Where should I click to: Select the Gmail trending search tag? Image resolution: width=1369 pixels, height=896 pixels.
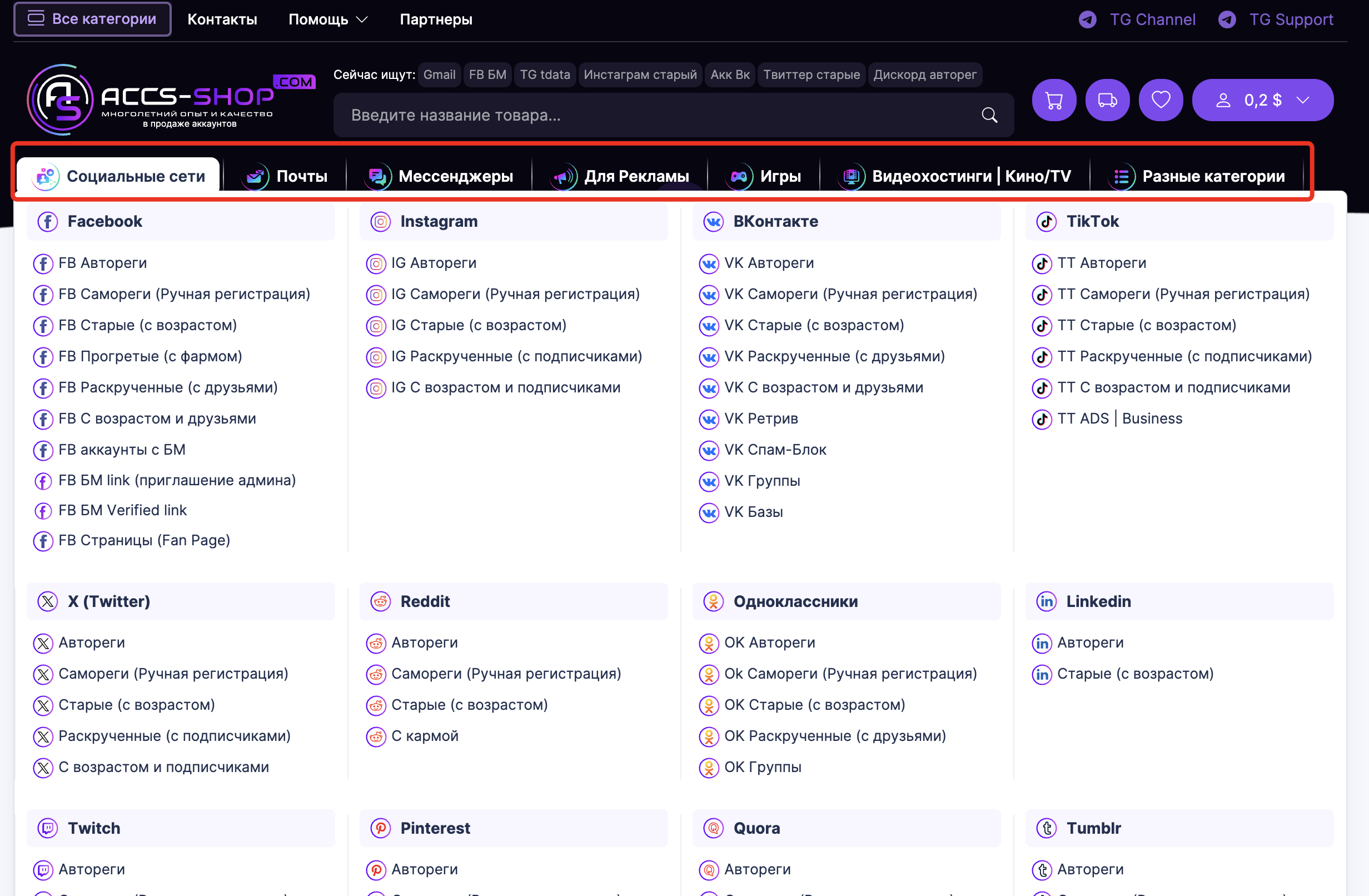click(439, 75)
